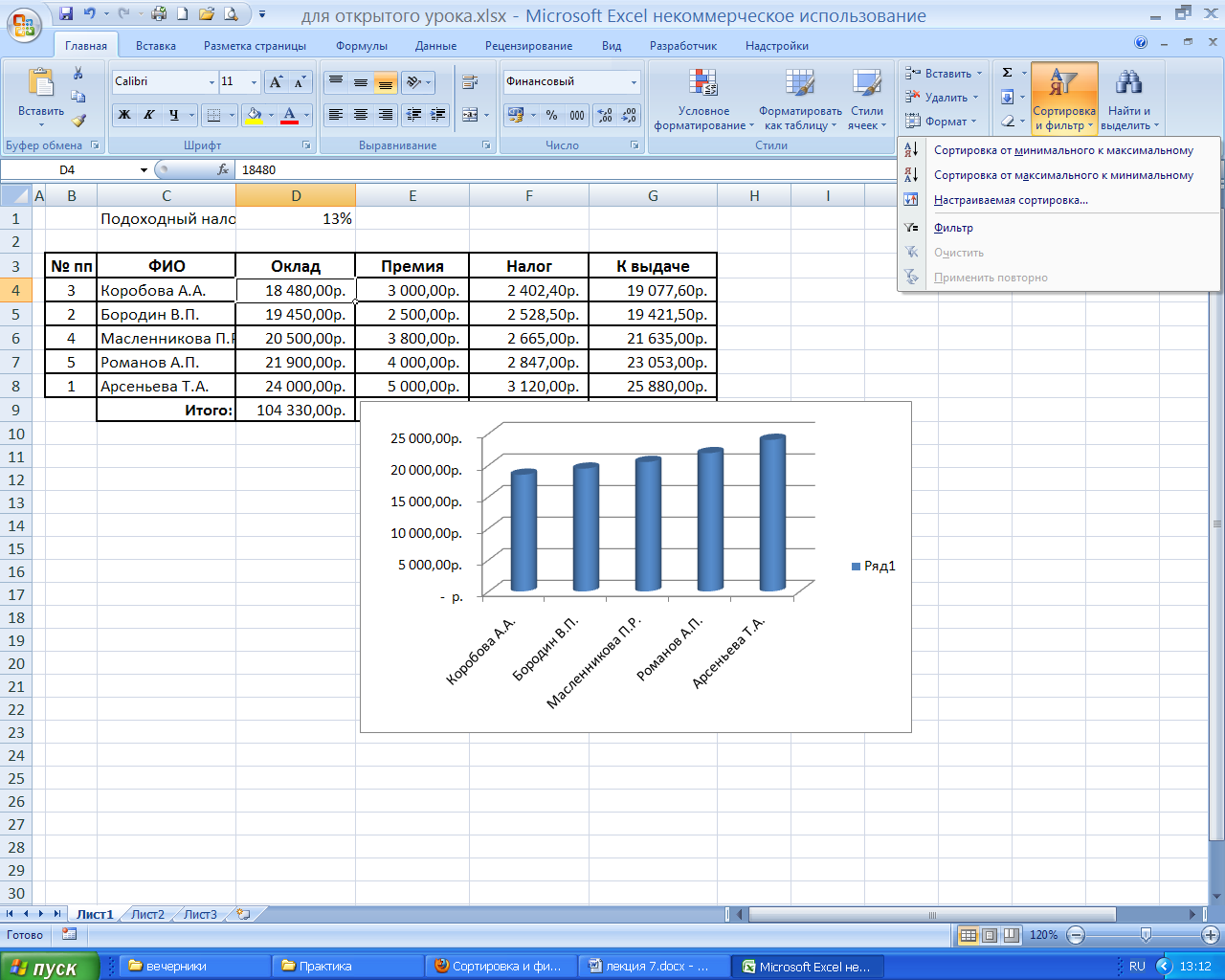The width and height of the screenshot is (1225, 980).
Task: Click the percent style number format icon
Action: [x=551, y=115]
